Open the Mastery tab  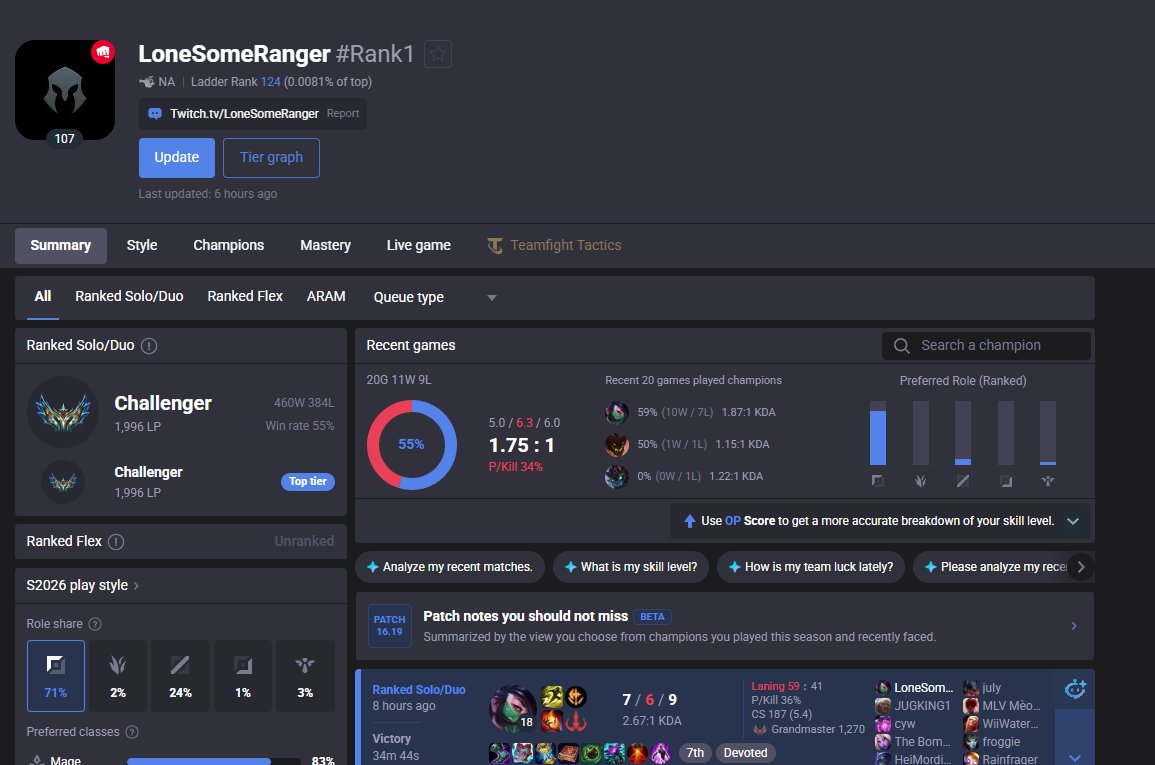tap(325, 245)
